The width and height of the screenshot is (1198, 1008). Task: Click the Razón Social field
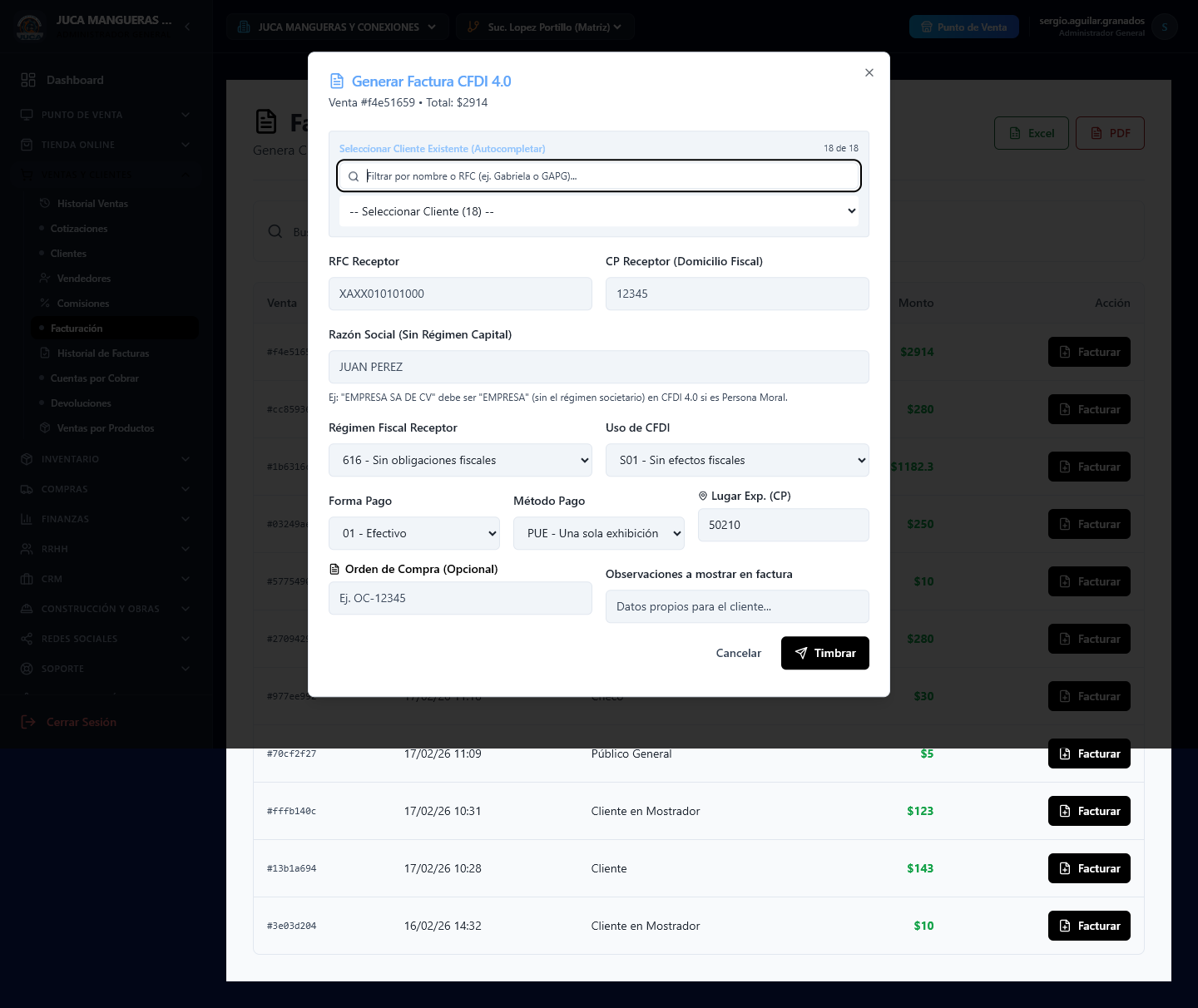599,367
